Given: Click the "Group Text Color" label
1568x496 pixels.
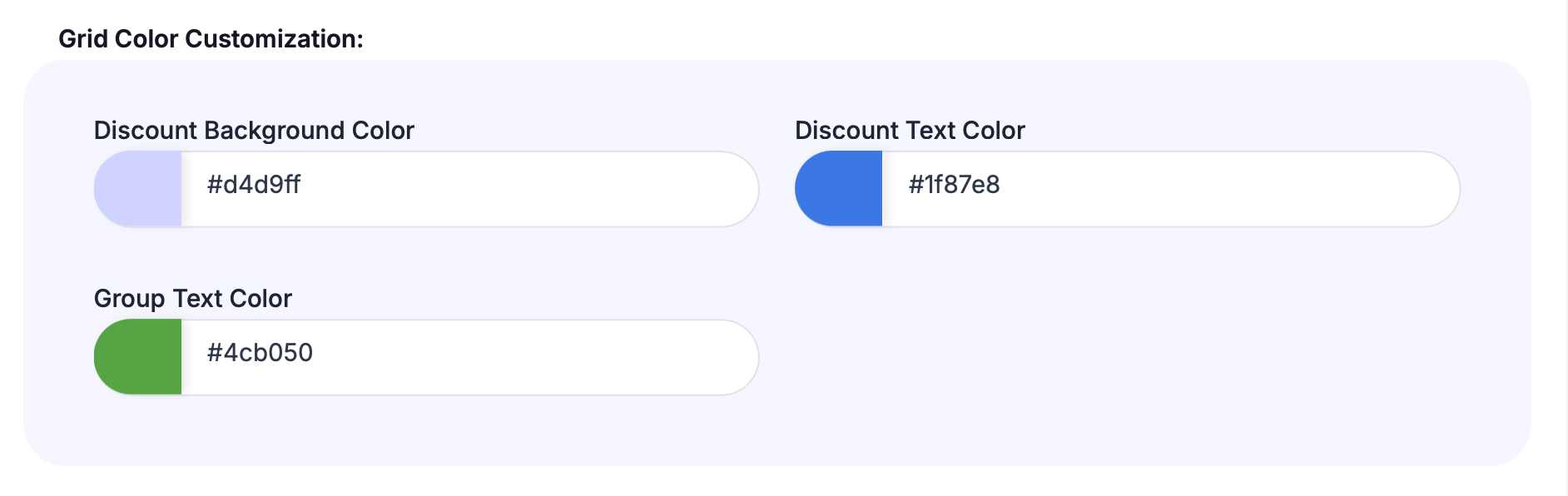Looking at the screenshot, I should [x=192, y=299].
